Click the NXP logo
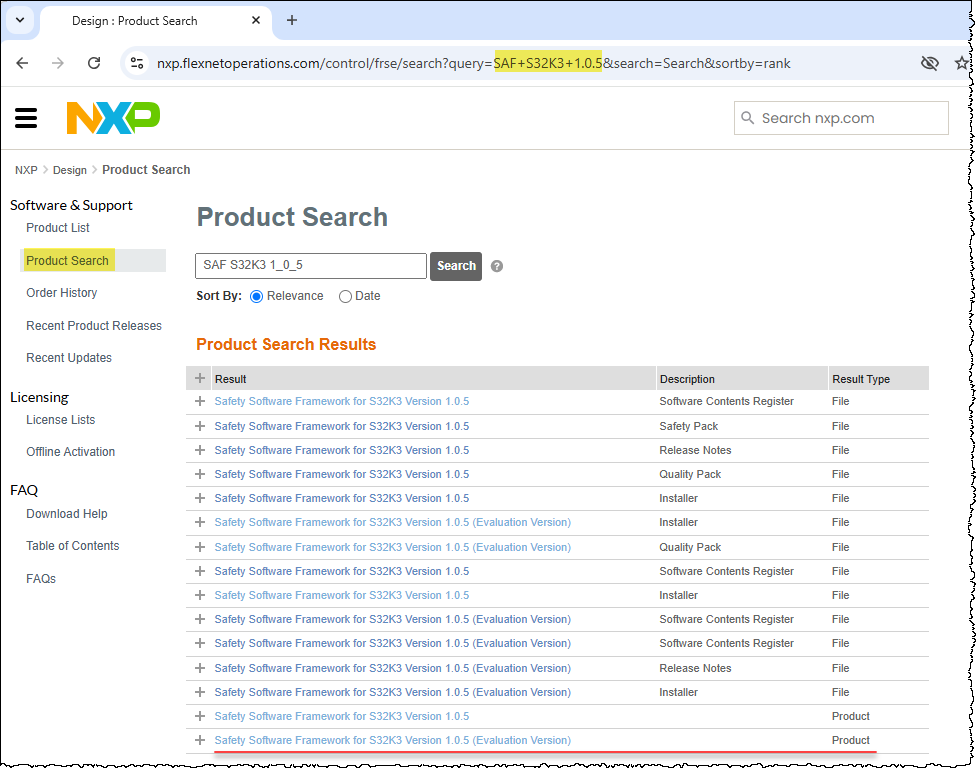 tap(112, 117)
